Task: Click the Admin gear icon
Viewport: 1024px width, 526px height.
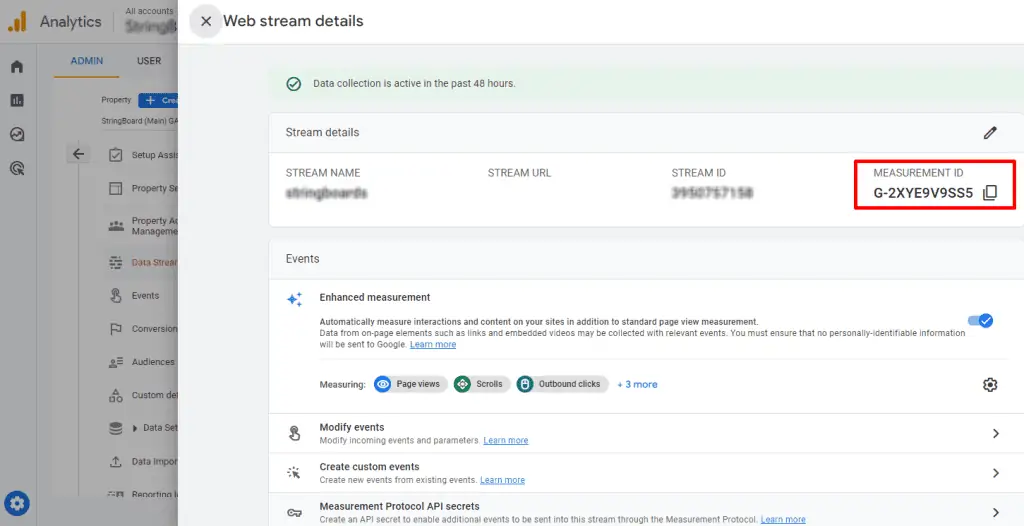Action: pos(18,503)
